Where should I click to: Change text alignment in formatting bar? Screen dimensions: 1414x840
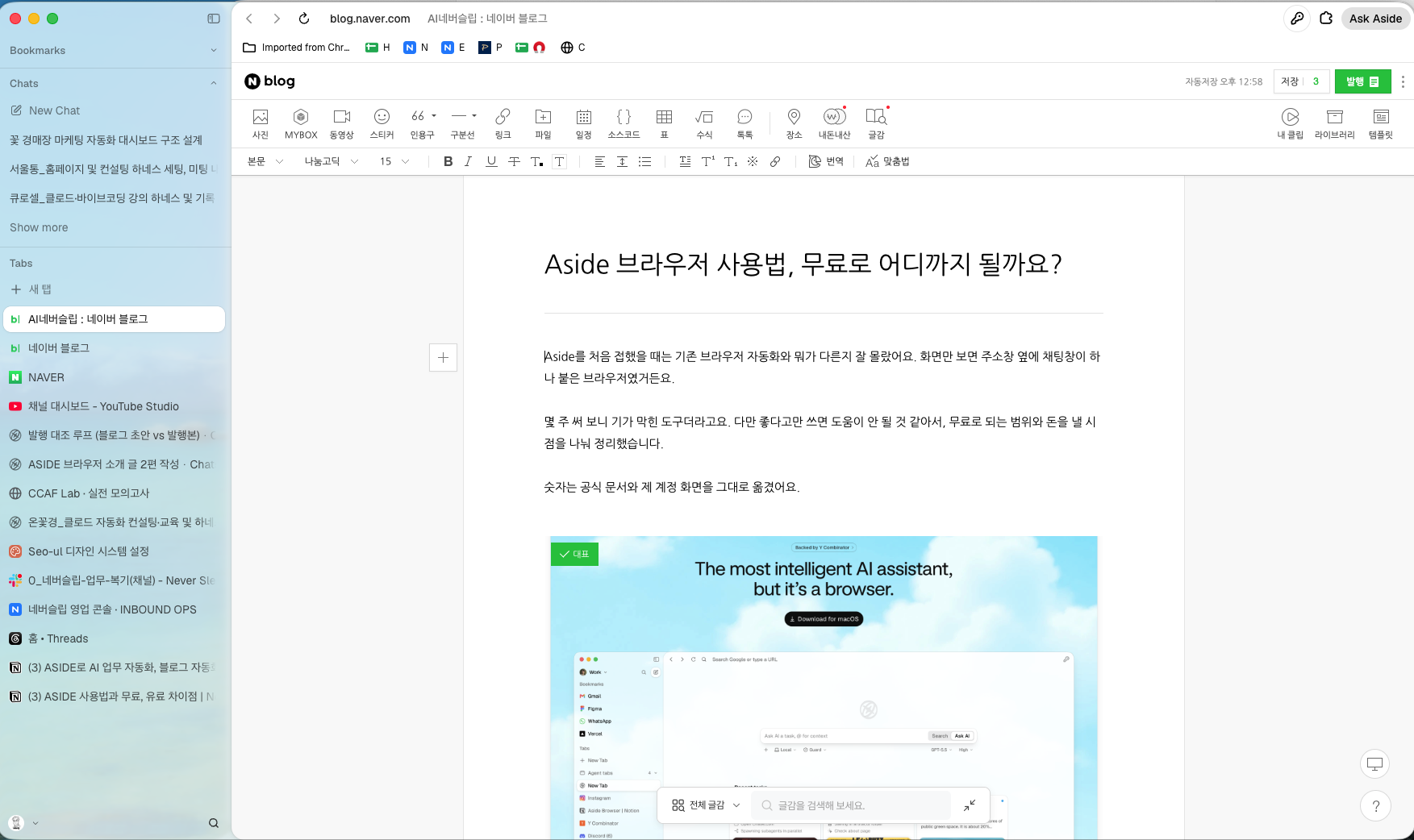(599, 161)
